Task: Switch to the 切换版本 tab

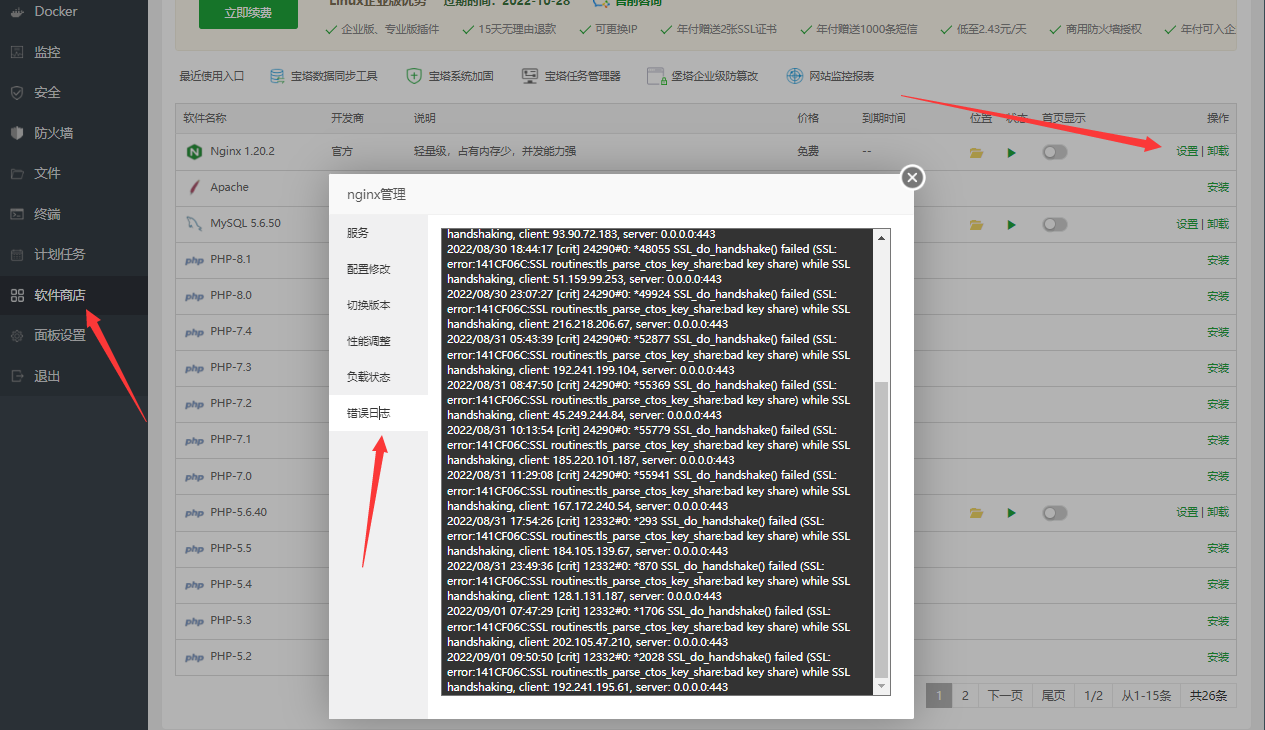Action: tap(378, 305)
